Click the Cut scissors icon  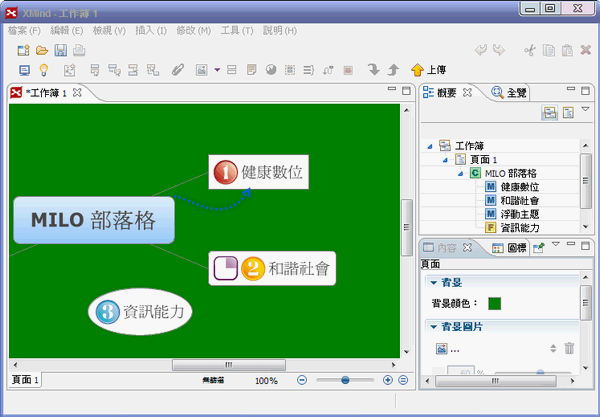click(530, 50)
